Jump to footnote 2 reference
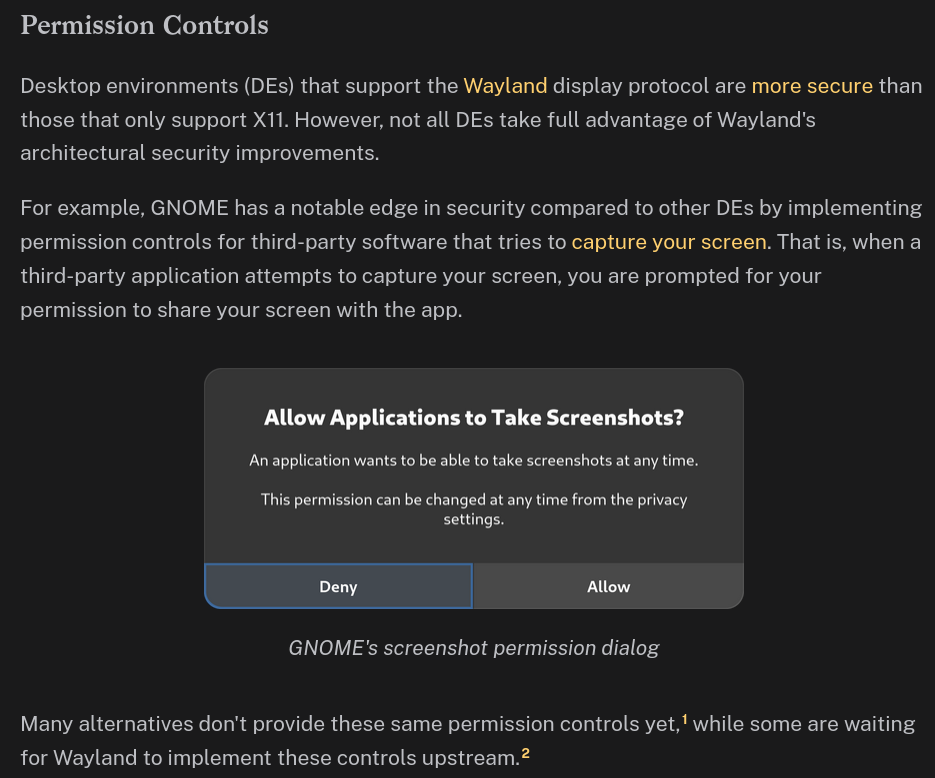 click(x=525, y=753)
